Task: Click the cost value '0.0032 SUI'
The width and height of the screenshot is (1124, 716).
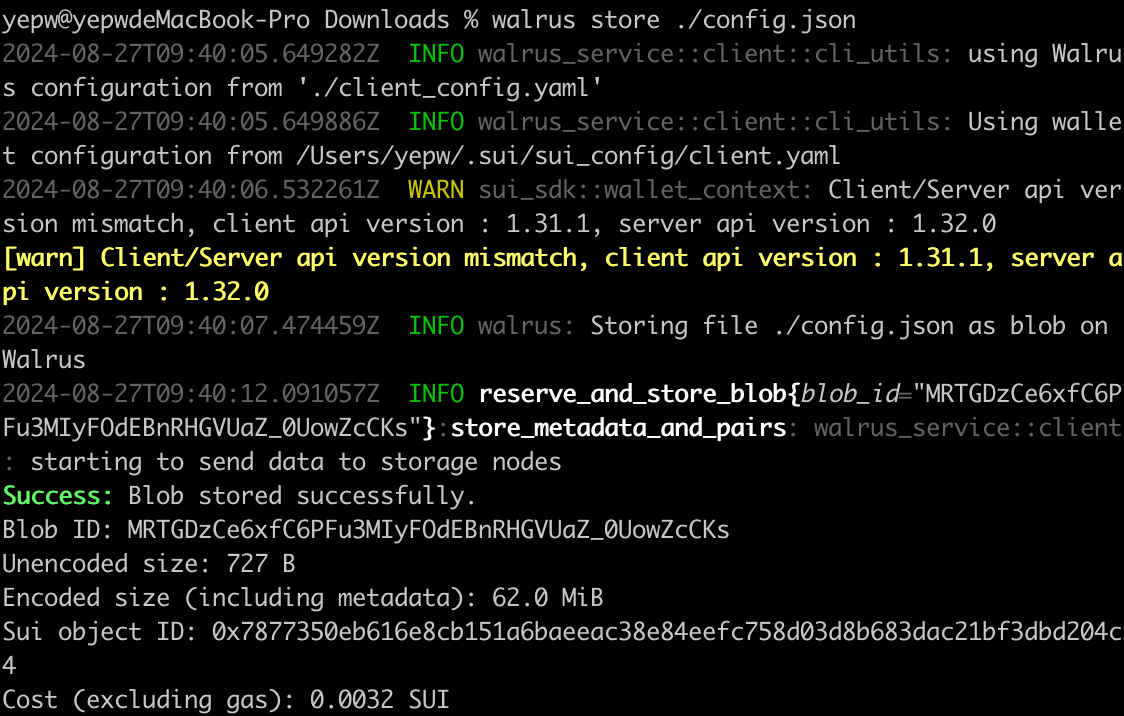Action: point(379,700)
